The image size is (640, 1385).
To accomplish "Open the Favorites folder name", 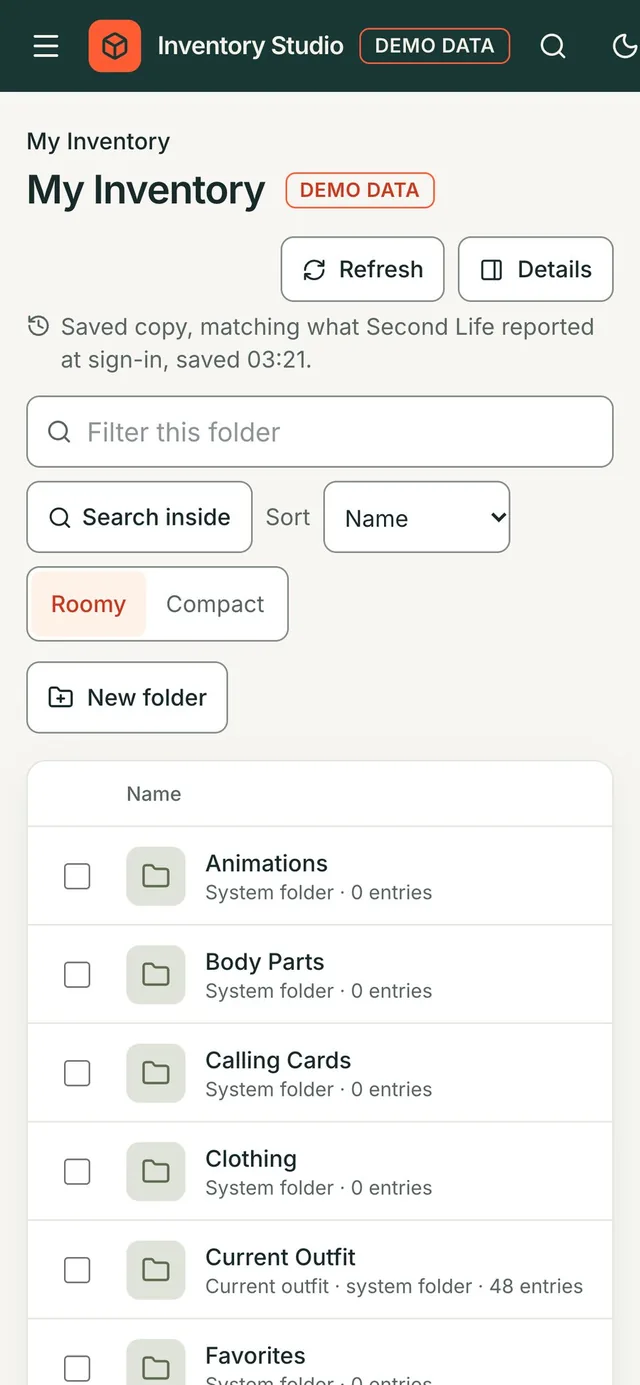I will click(255, 1356).
